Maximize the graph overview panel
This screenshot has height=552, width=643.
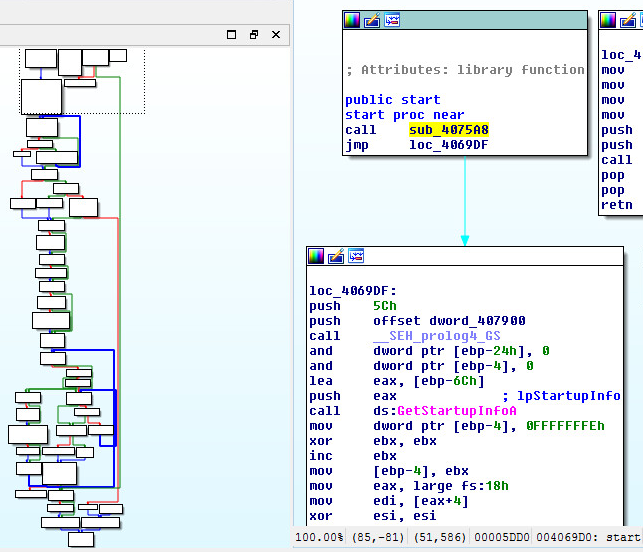(x=232, y=35)
